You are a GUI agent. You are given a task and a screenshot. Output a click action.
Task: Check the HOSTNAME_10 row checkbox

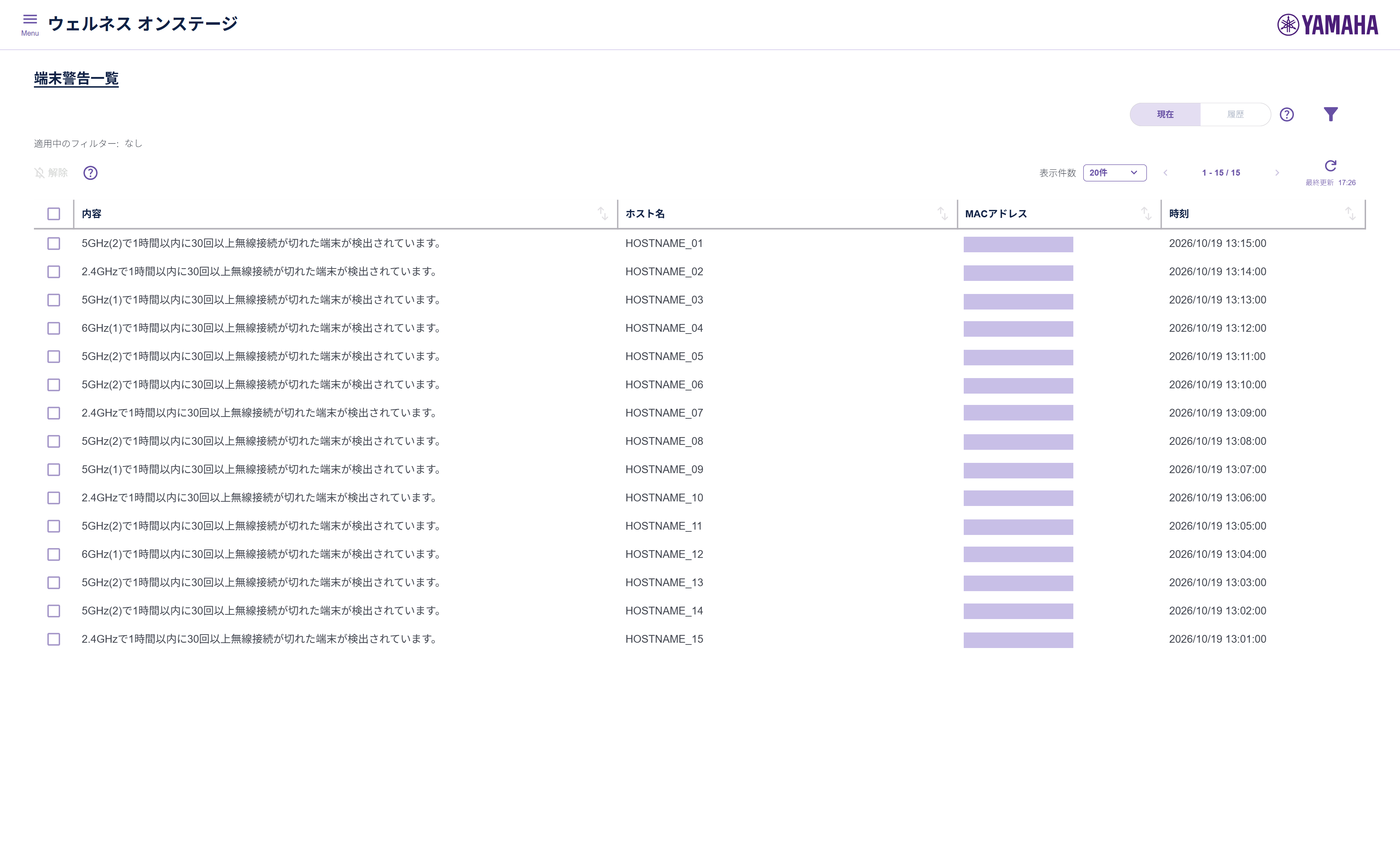coord(54,498)
